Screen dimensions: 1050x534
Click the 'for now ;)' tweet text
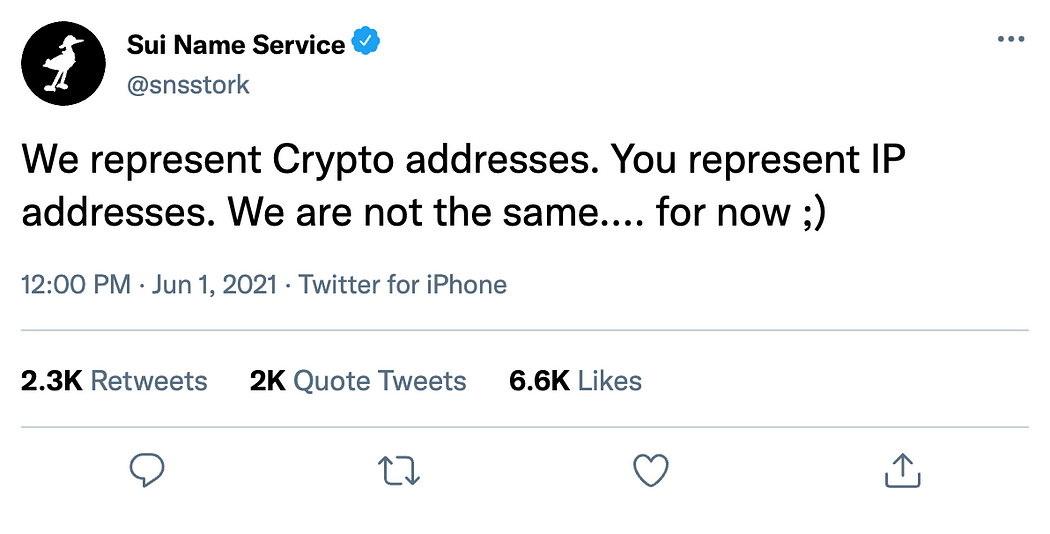tap(741, 214)
